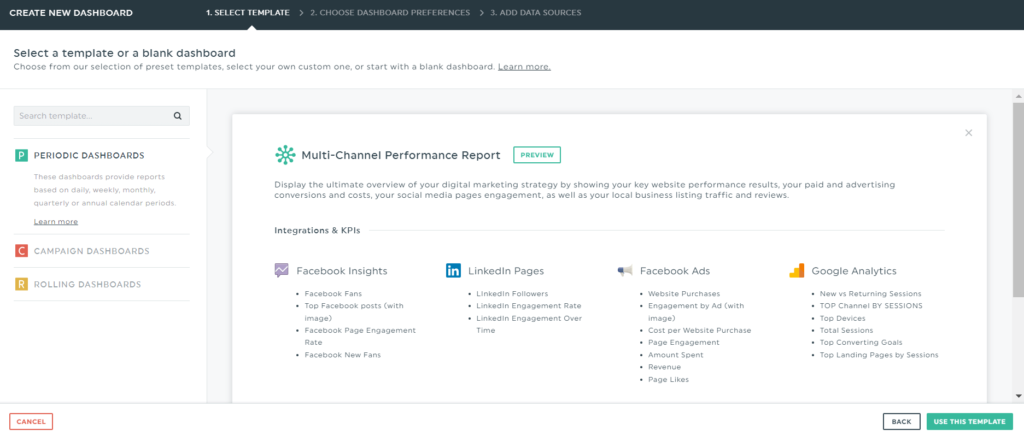Click Amount Spent KPI item
Screen dimensions: 1024x436
tap(675, 355)
